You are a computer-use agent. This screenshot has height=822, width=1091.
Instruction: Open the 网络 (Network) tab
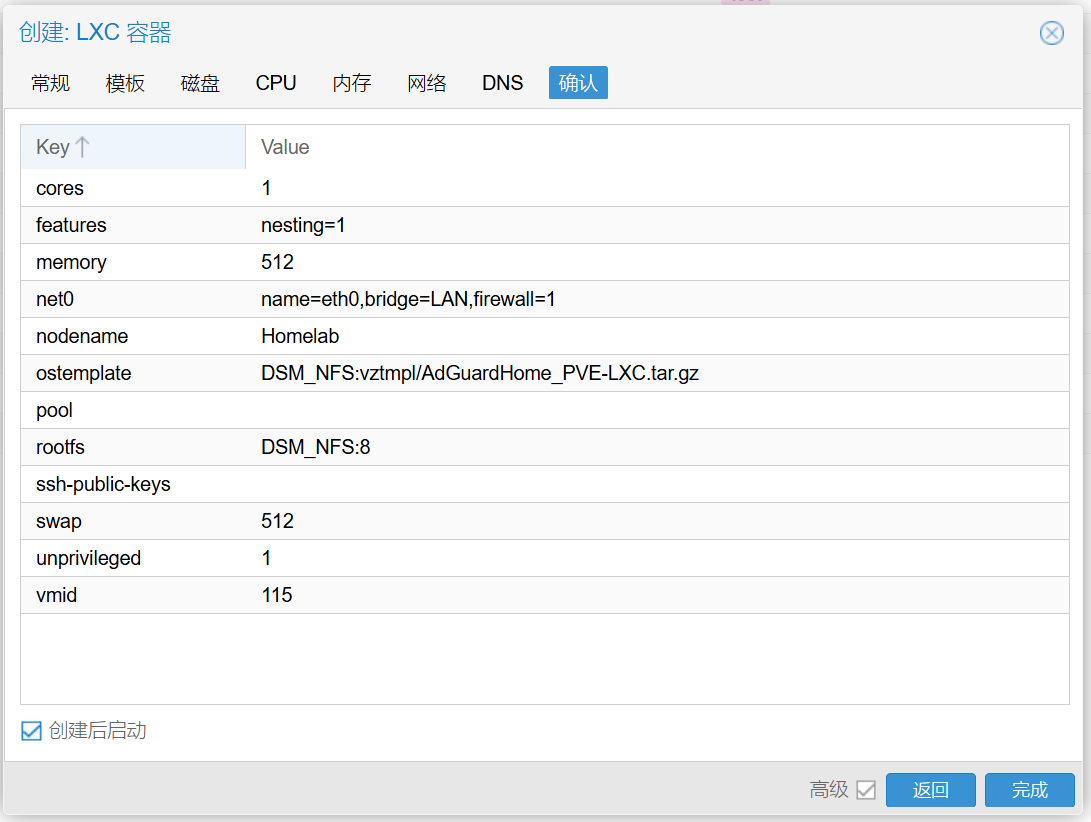427,84
